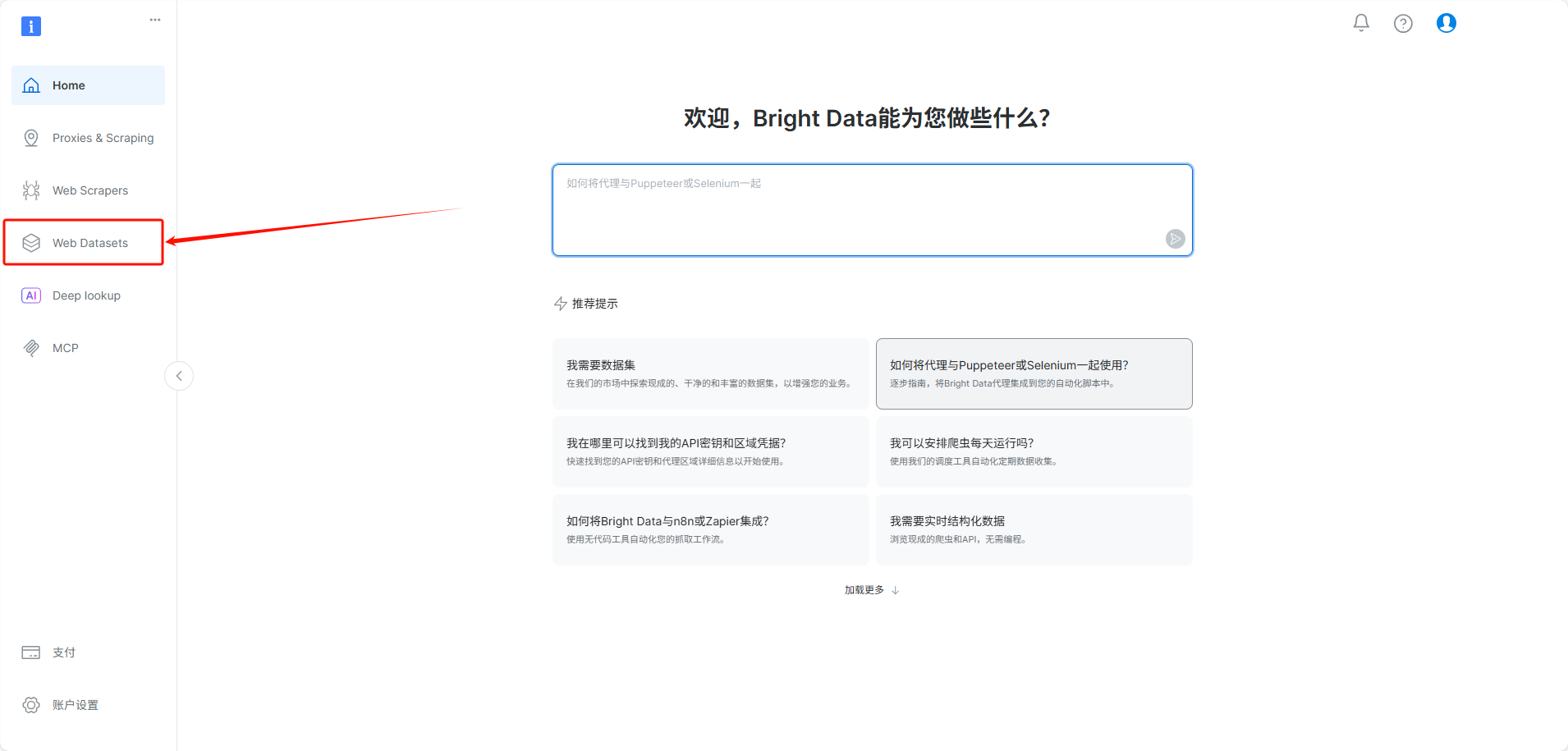The width and height of the screenshot is (1568, 751).
Task: Open 支付 payment page
Action: (x=89, y=653)
